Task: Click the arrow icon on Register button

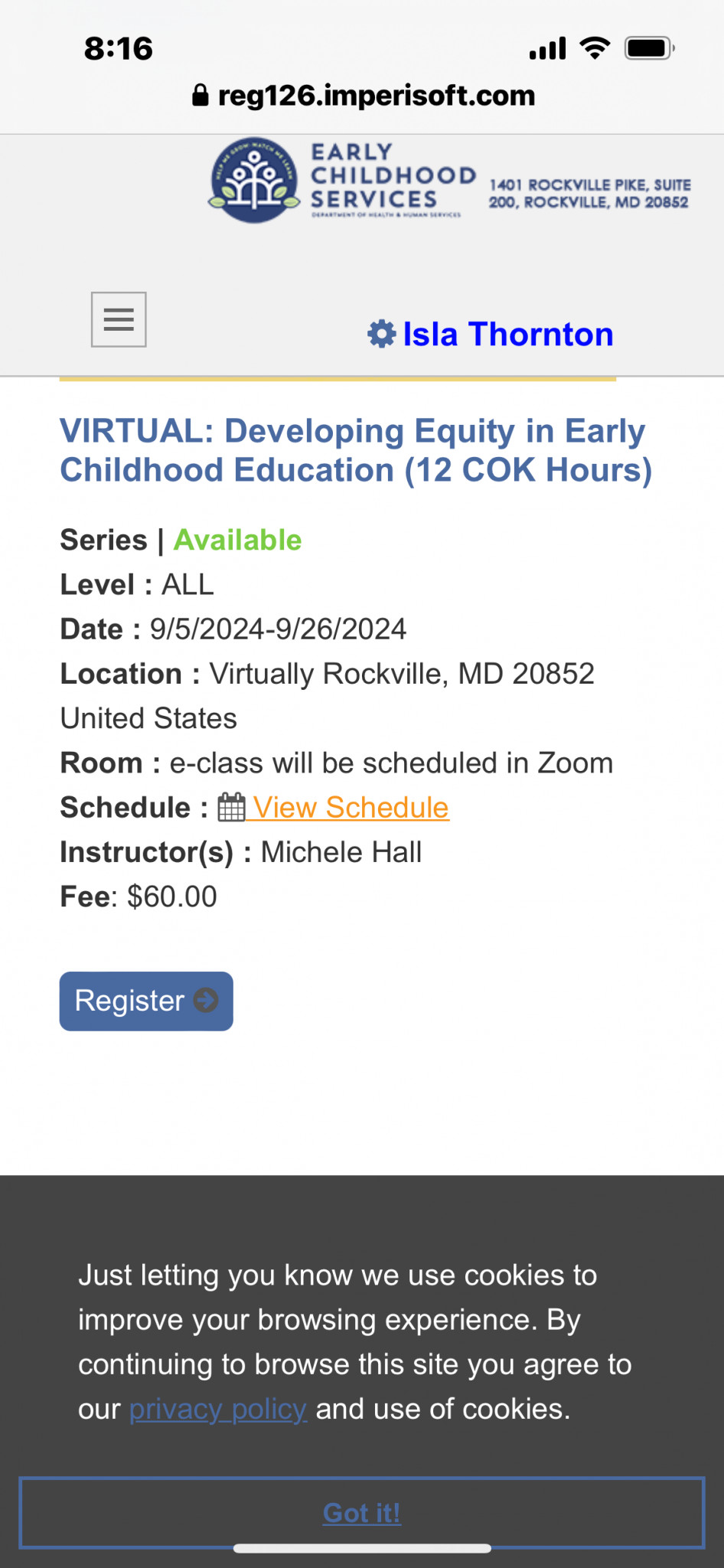Action: pyautogui.click(x=206, y=1000)
